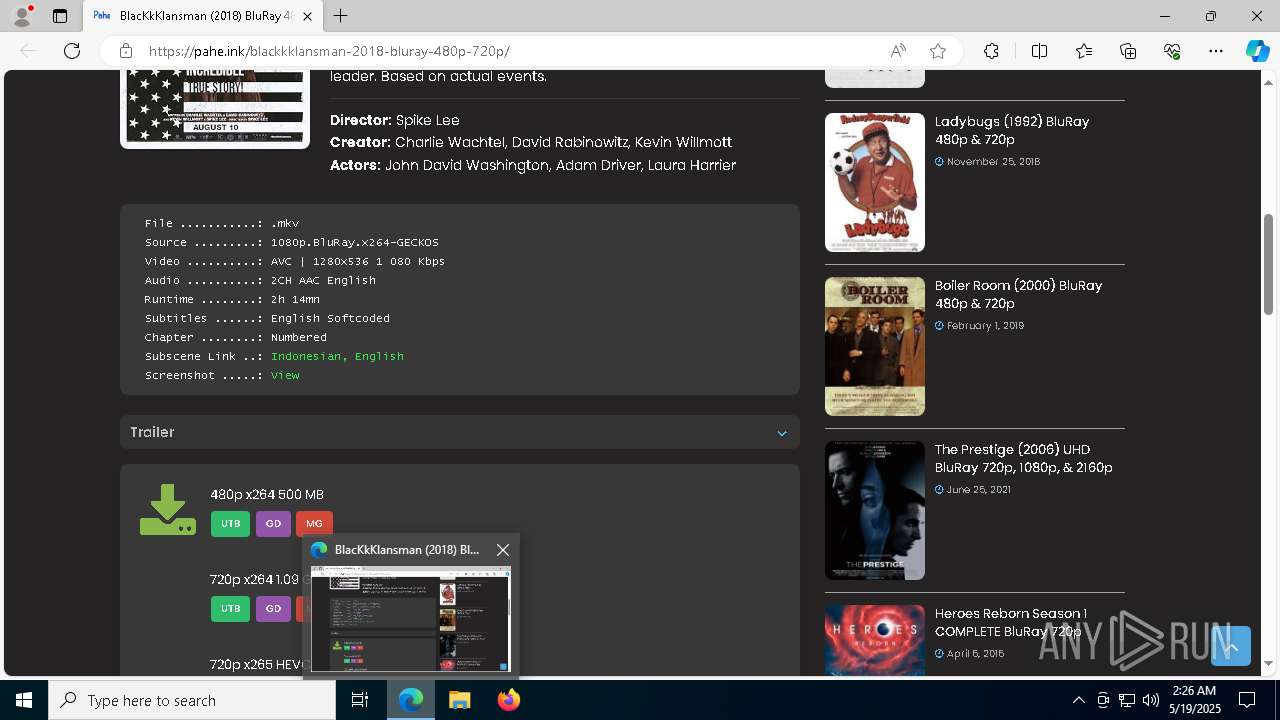
Task: Open a new tab with plus icon
Action: coord(341,16)
